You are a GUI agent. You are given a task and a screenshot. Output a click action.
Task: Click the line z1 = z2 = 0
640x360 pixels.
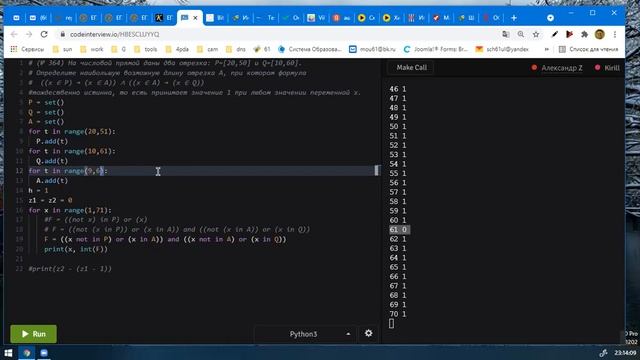50,200
